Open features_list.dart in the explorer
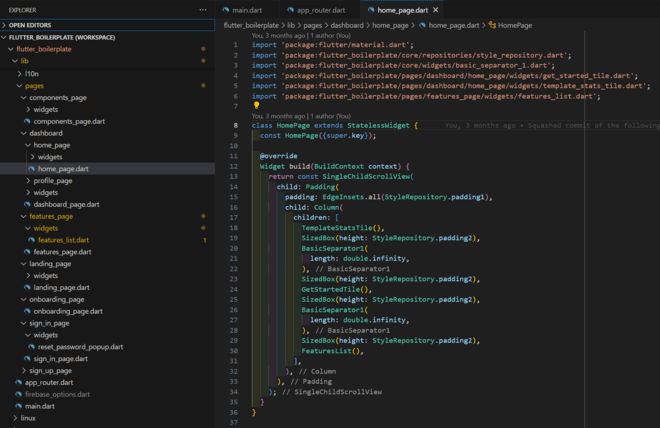660x428 pixels. tap(107, 240)
